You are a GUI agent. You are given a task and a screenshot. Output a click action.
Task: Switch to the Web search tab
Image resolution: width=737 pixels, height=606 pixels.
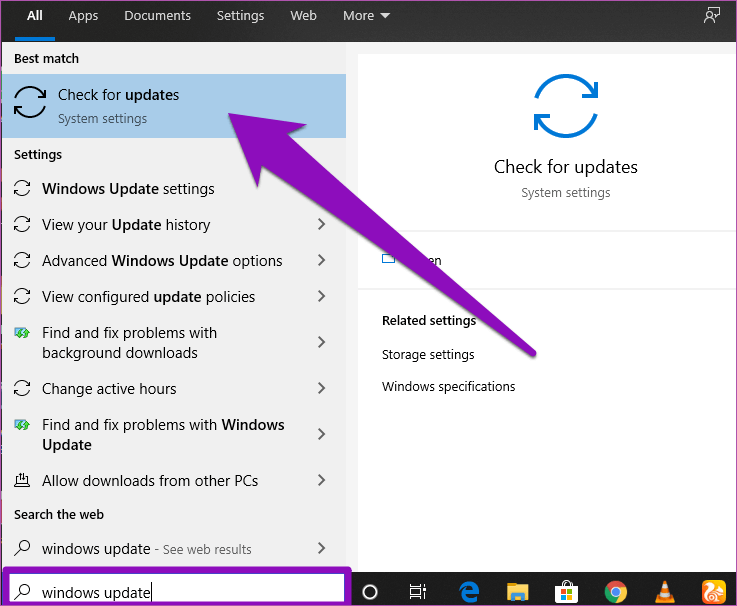pos(304,16)
